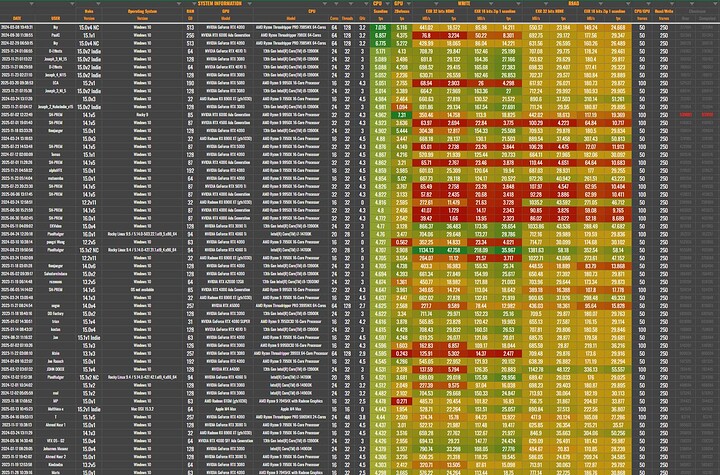The width and height of the screenshot is (720, 475).
Task: Select red GPU value 0.243
Action: (402, 354)
